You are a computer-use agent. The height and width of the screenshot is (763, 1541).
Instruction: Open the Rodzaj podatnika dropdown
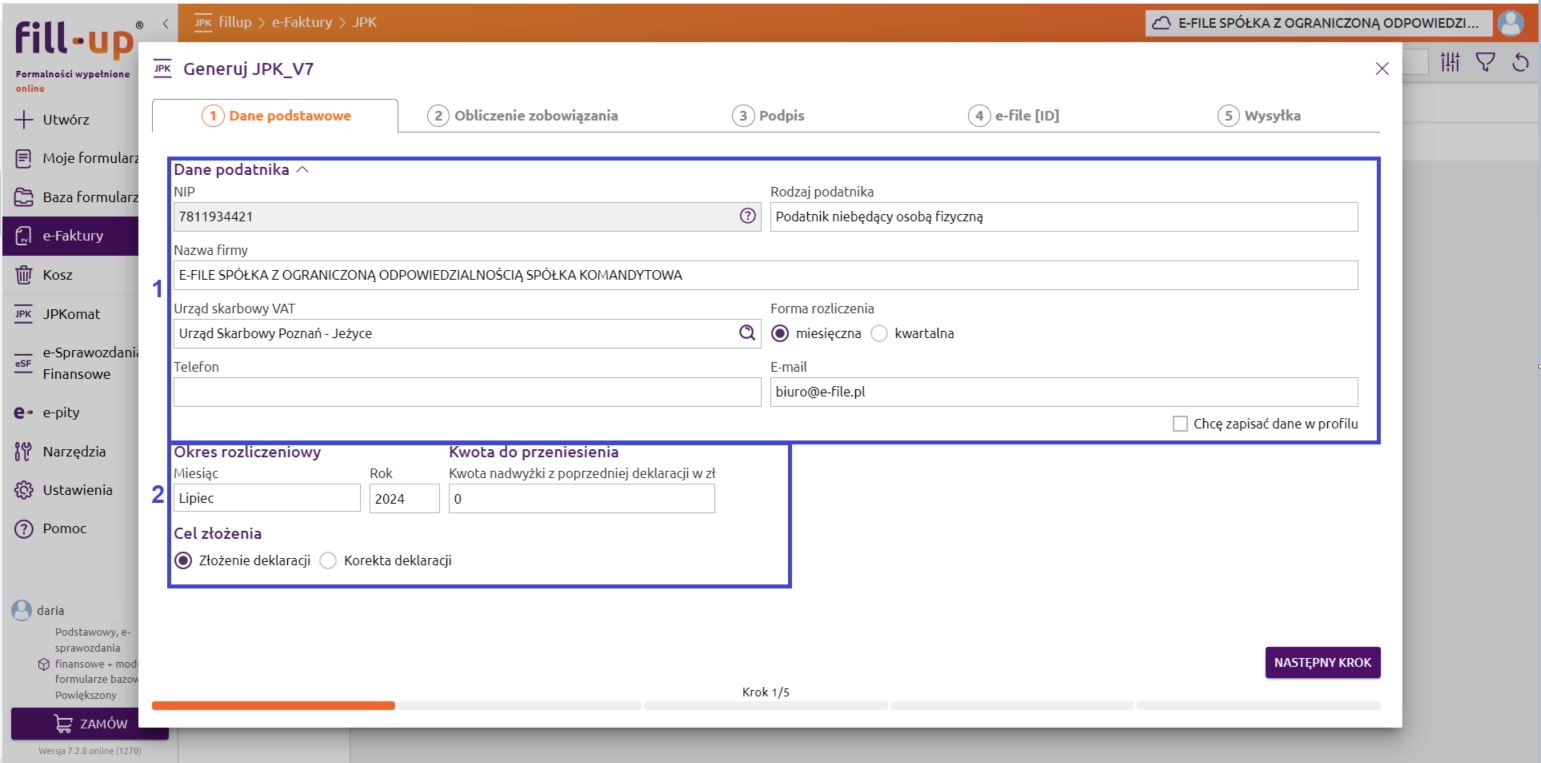coord(1064,216)
